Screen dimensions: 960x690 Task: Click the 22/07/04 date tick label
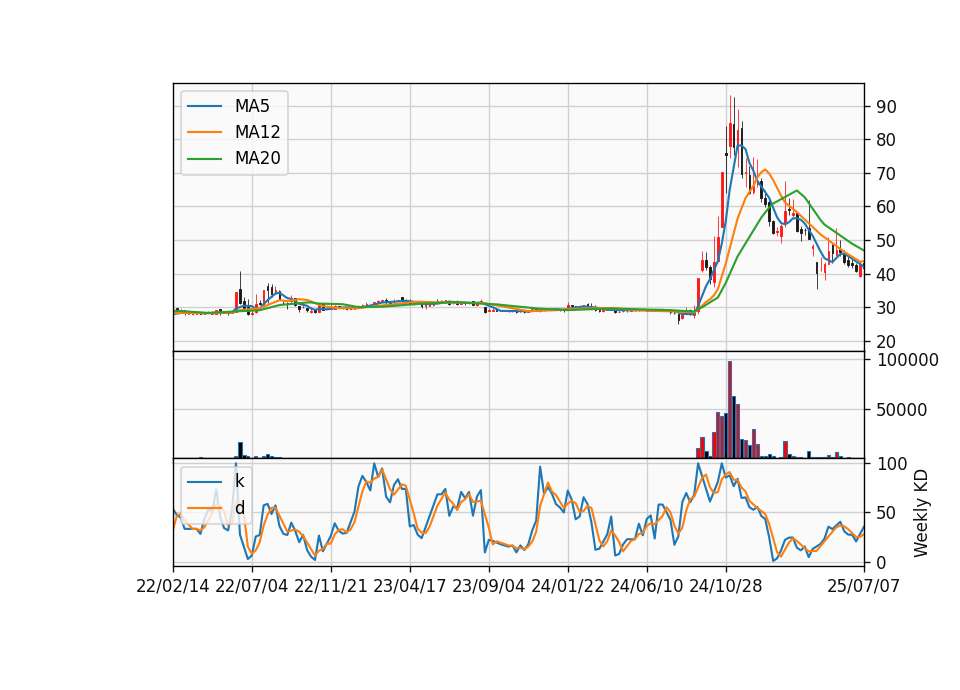tap(252, 586)
